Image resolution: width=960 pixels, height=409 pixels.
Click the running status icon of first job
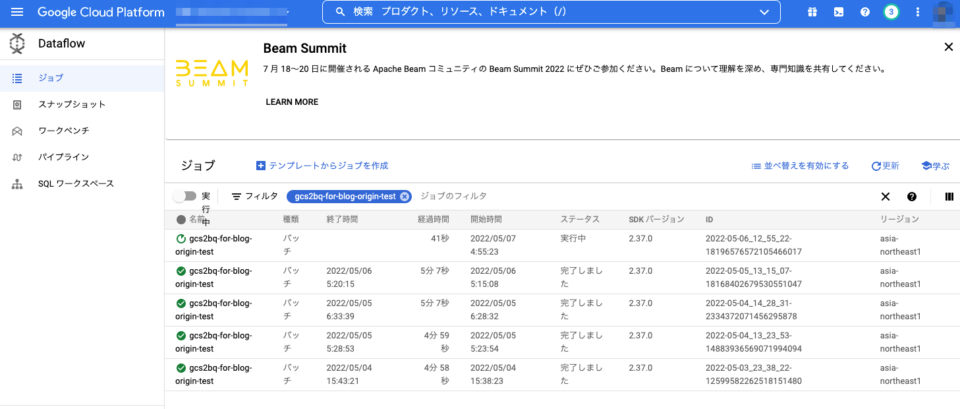[x=181, y=239]
